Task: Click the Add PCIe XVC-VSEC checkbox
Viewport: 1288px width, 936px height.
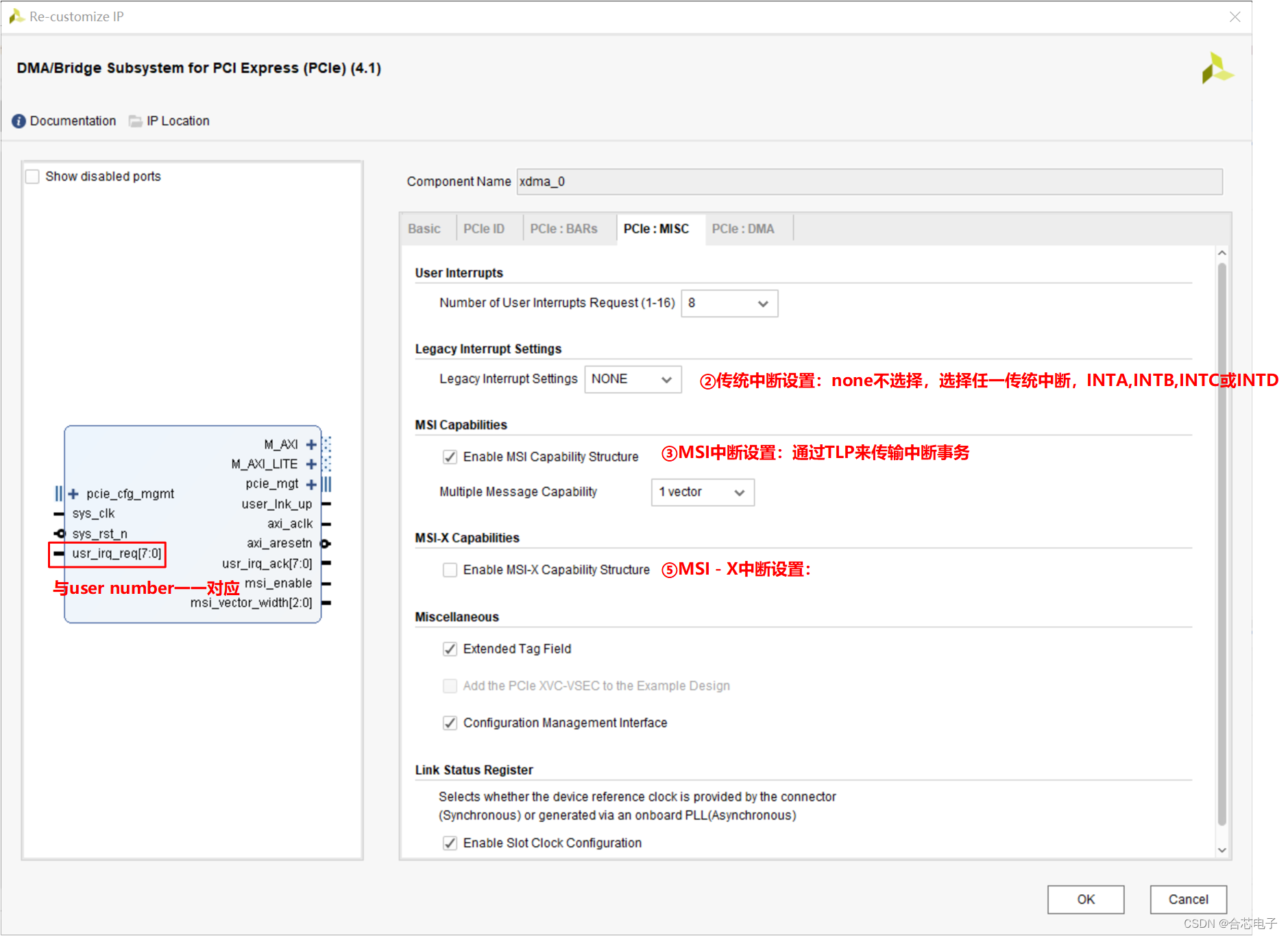Action: (x=450, y=686)
